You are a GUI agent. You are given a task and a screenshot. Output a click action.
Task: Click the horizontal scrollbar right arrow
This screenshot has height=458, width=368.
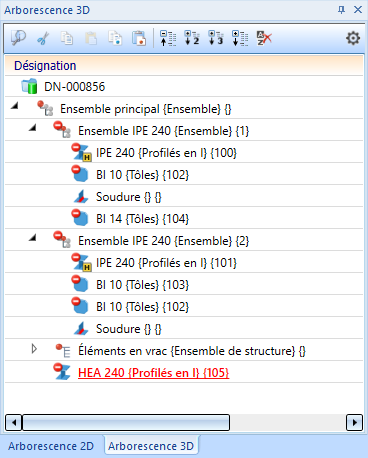(354, 423)
